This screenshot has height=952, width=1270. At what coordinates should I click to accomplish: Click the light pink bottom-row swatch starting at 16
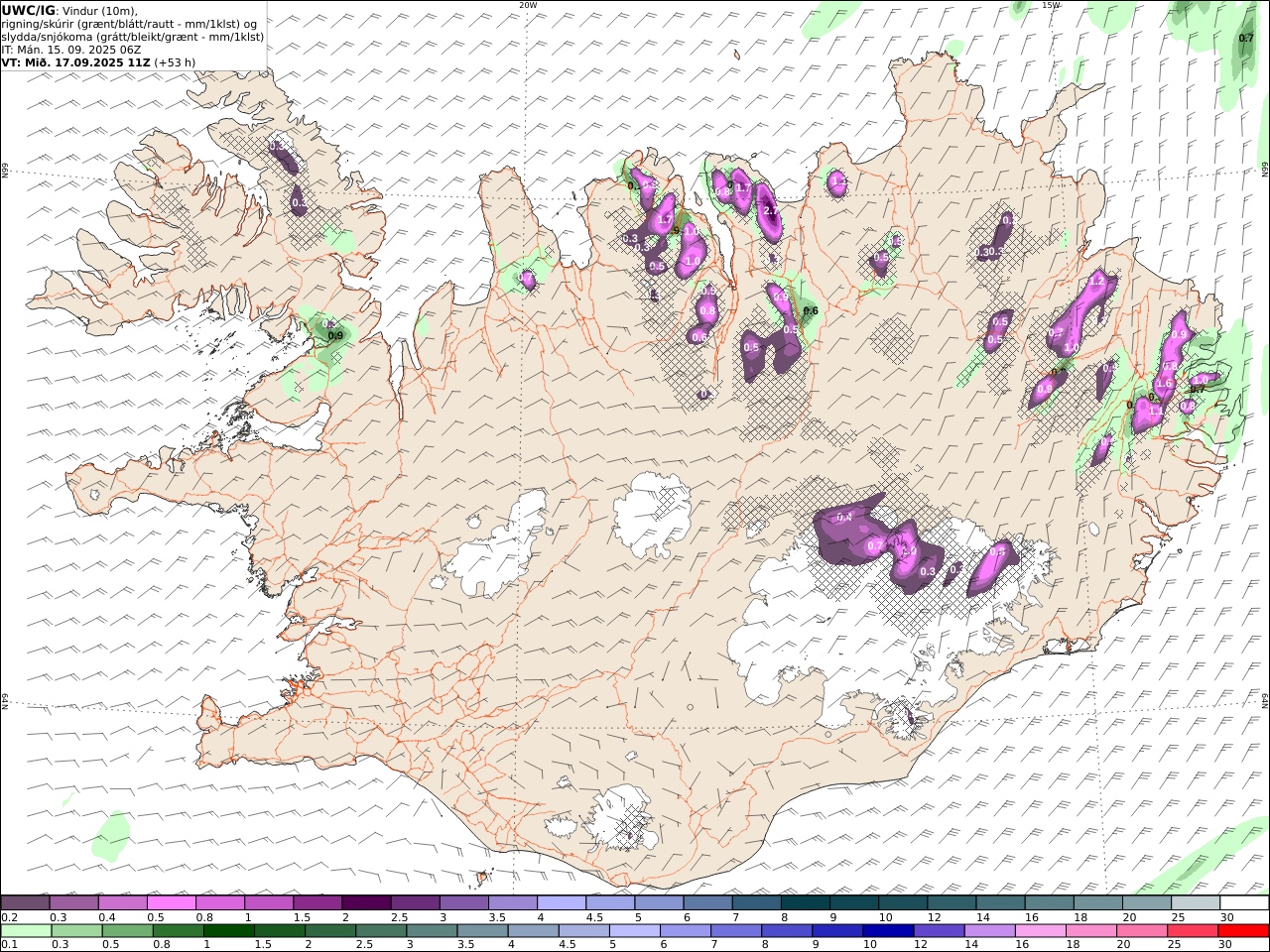click(1039, 930)
